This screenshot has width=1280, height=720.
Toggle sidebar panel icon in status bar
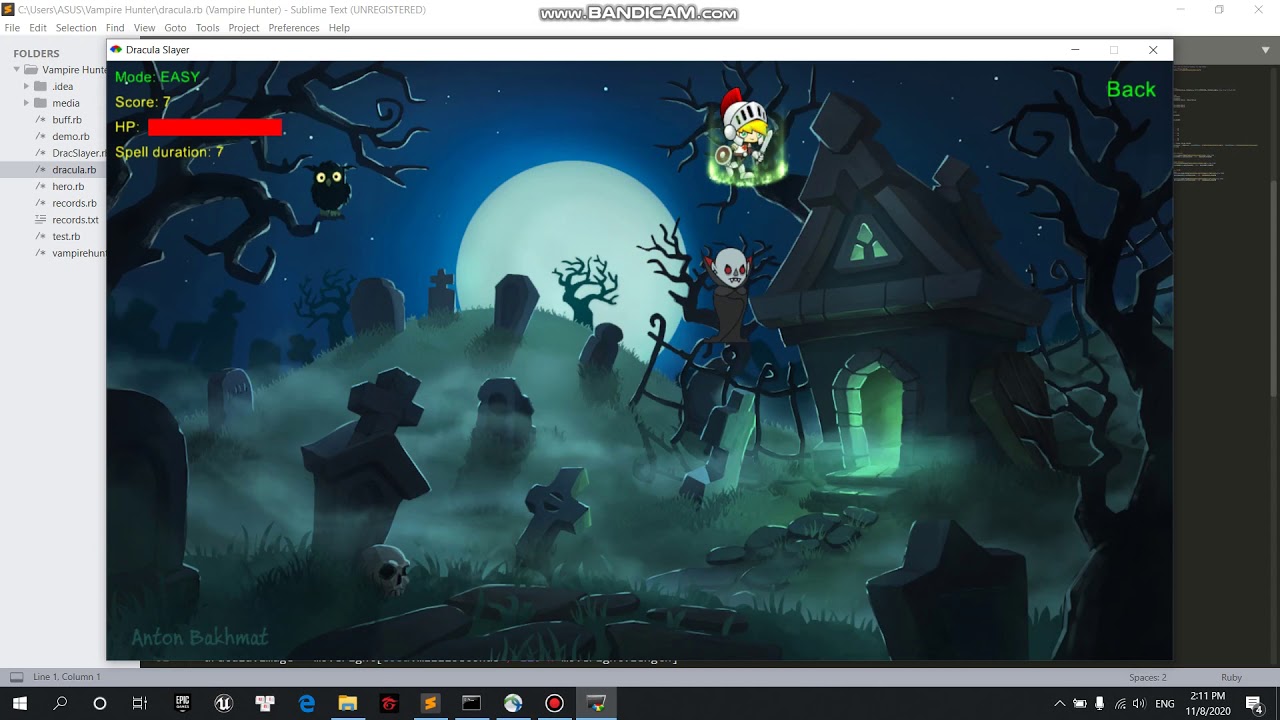click(16, 677)
